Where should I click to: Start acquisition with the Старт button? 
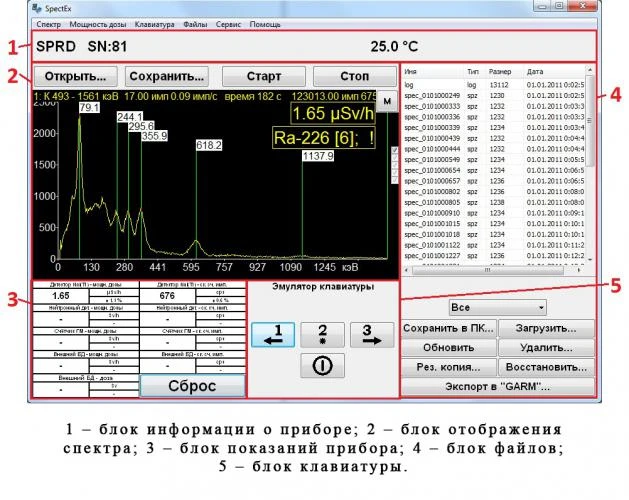click(264, 76)
